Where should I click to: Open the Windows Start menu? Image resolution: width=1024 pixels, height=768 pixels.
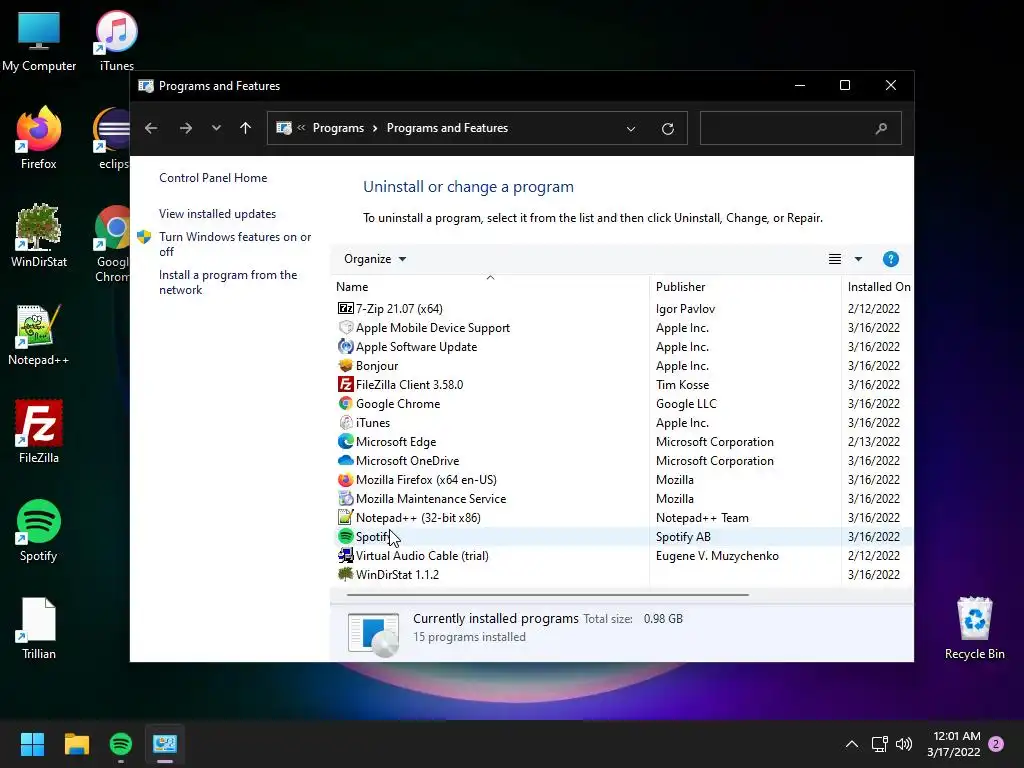pyautogui.click(x=32, y=744)
